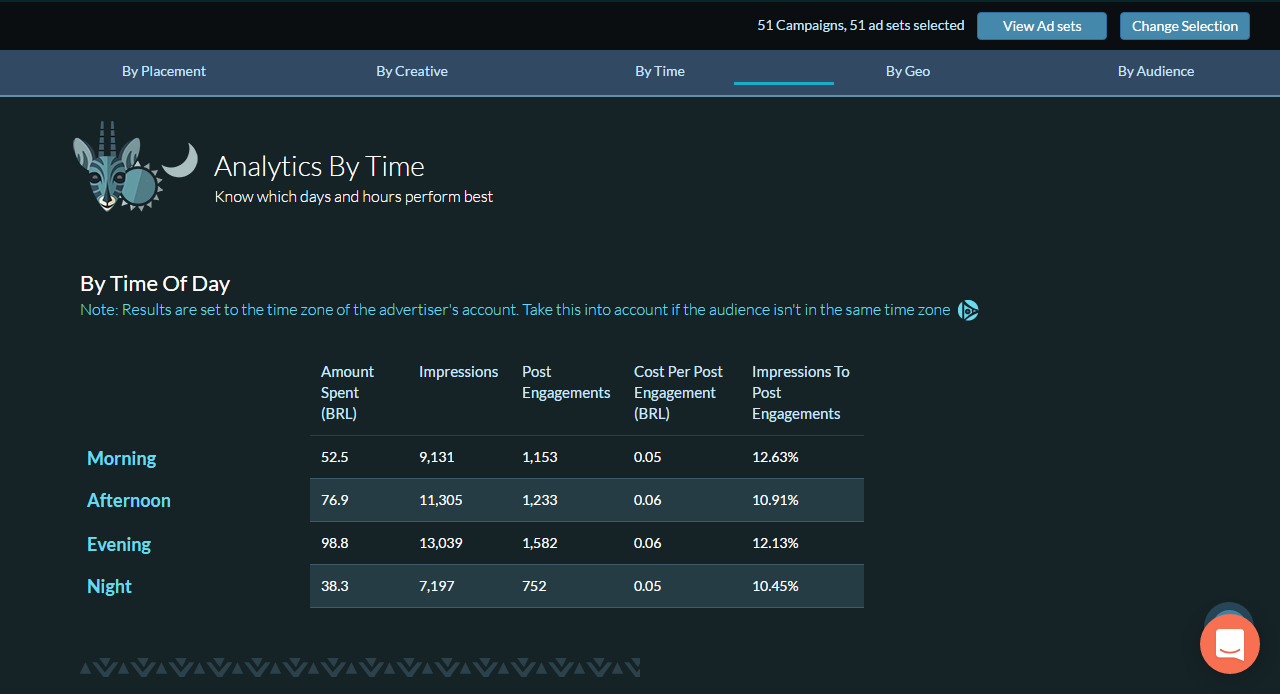The image size is (1280, 694).
Task: Click the Night impressions 7,197
Action: point(437,586)
